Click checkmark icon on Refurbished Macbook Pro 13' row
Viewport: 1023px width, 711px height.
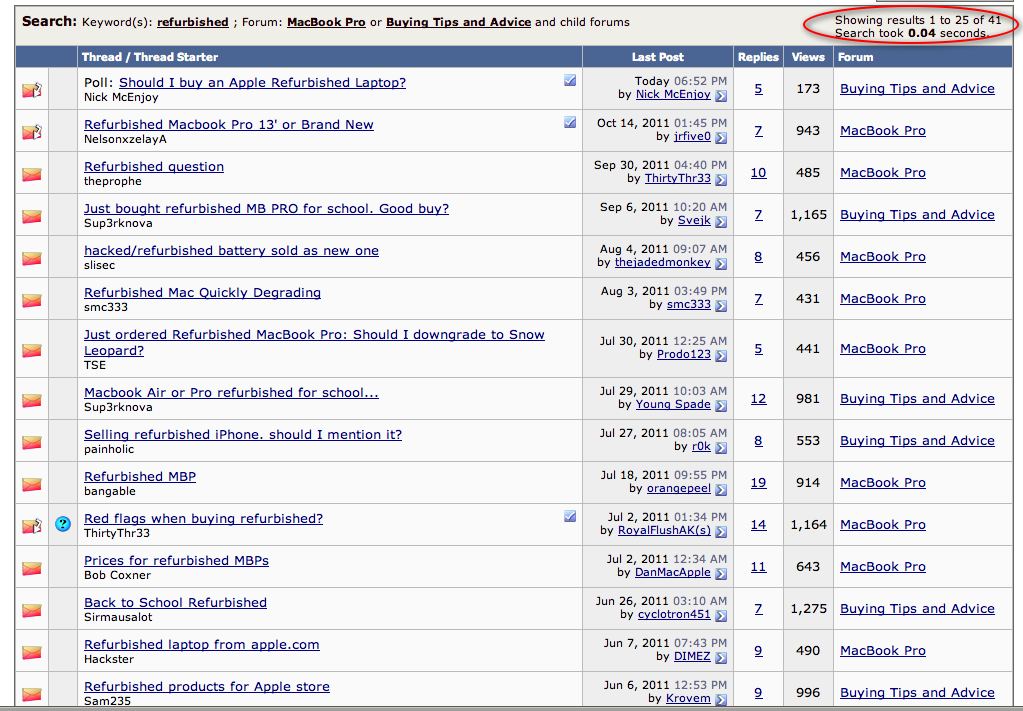click(570, 122)
